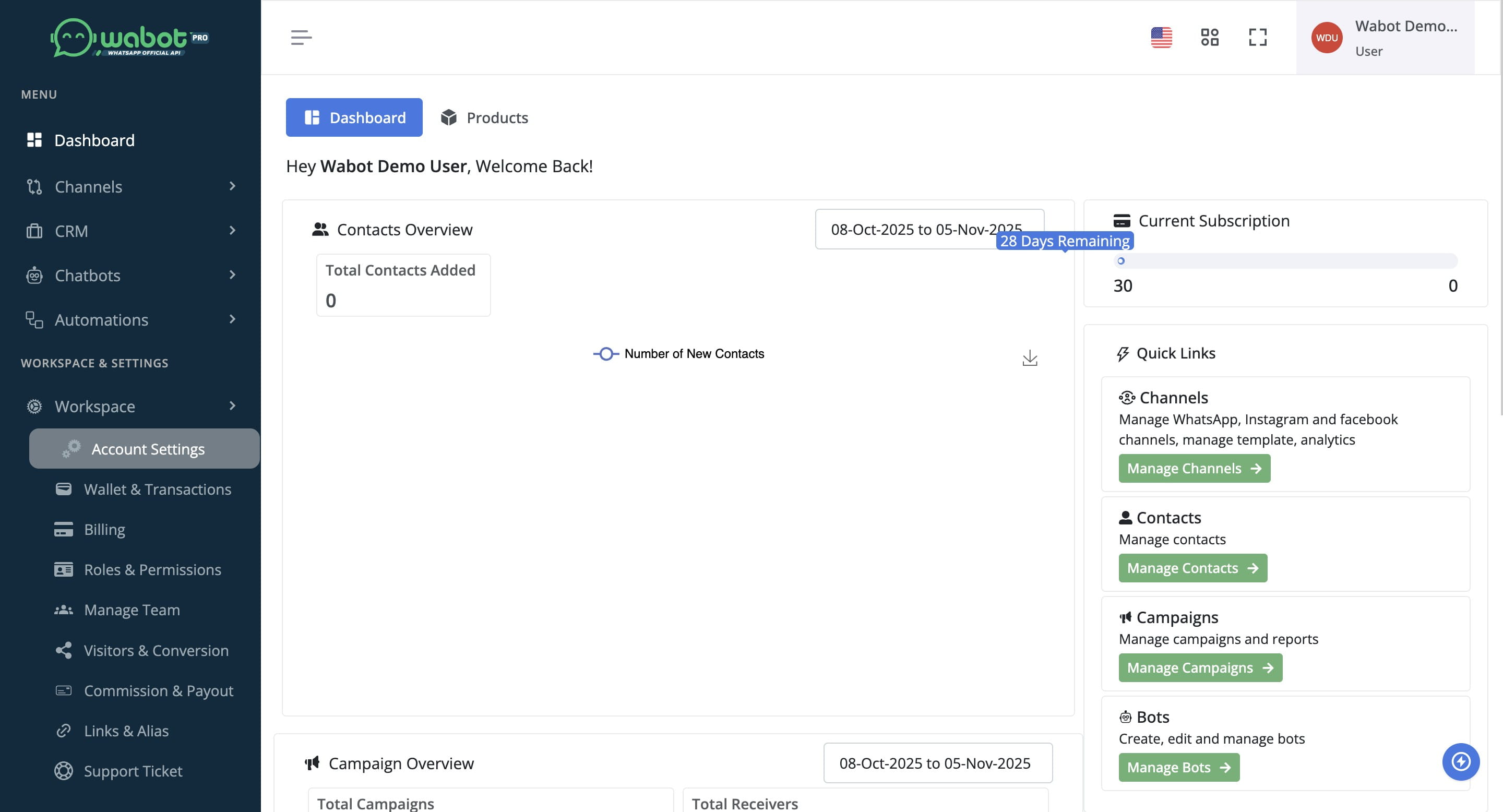Open the US flag language selector

(1161, 38)
